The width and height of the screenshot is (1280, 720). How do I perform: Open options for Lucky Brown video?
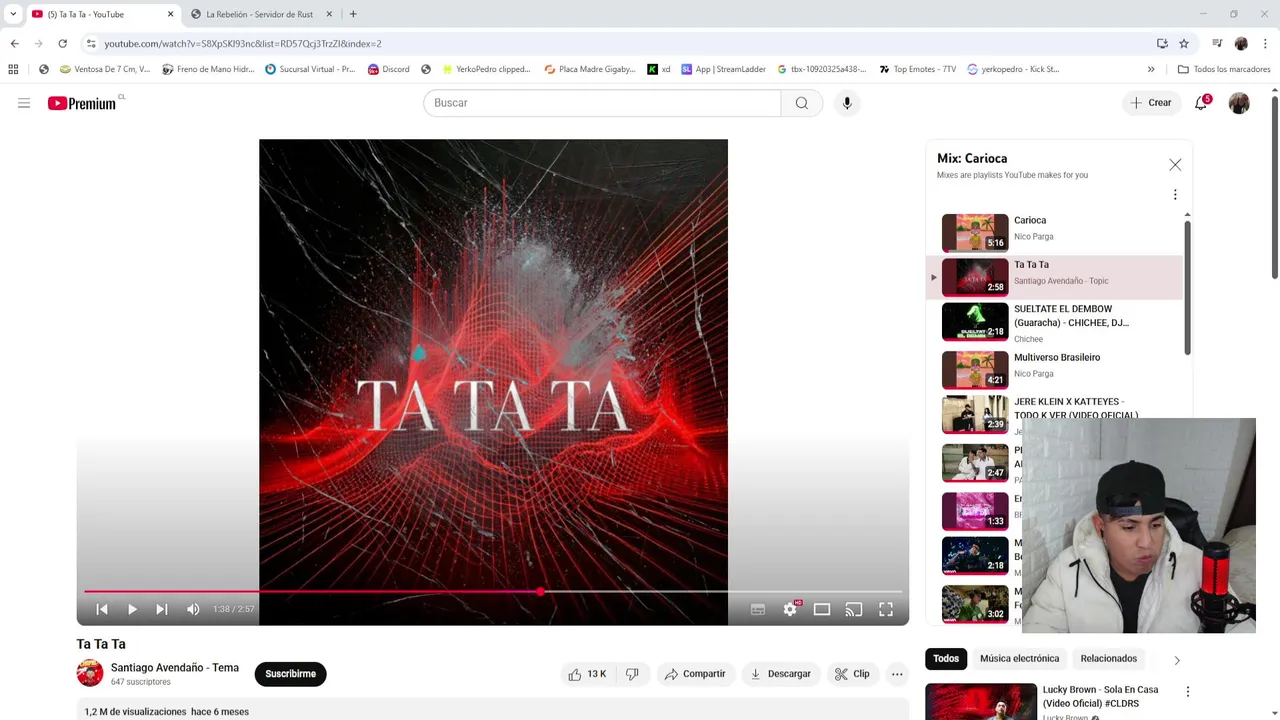1188,692
